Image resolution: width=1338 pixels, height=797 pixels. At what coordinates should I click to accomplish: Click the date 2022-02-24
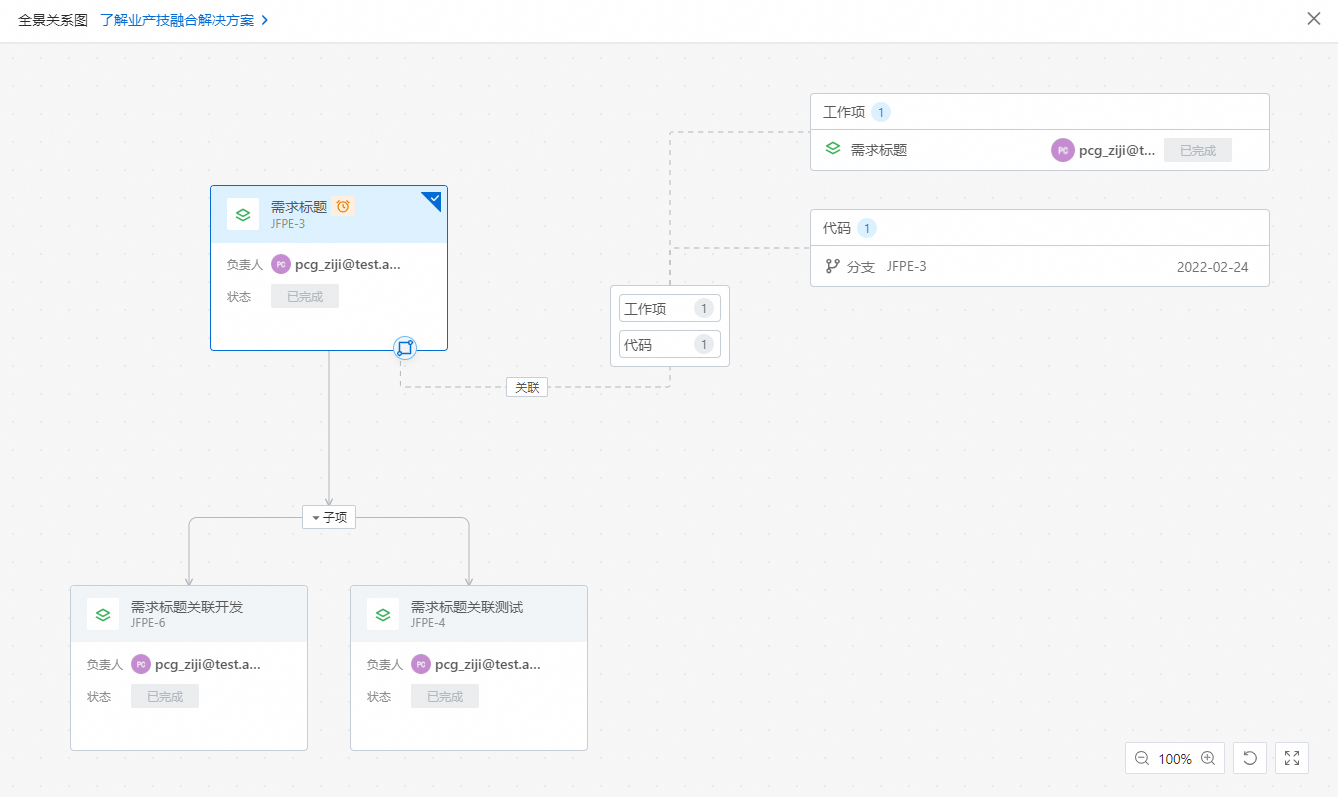pyautogui.click(x=1212, y=267)
